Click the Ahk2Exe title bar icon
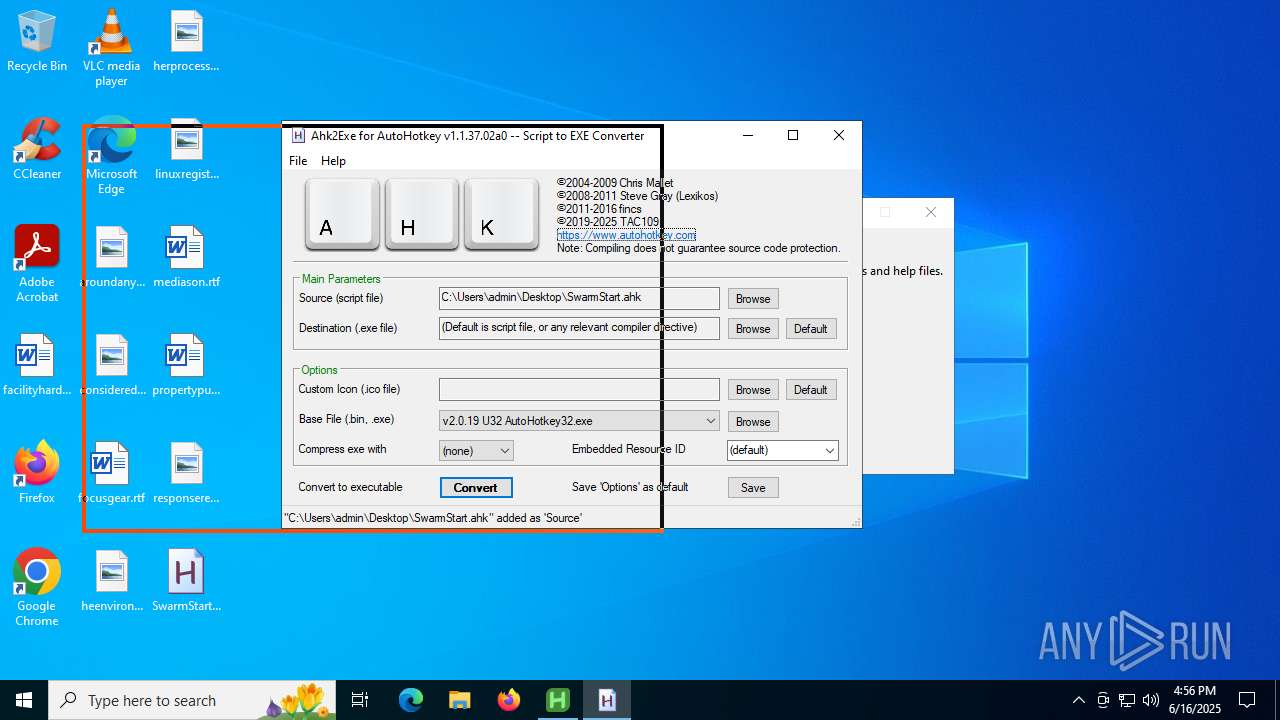This screenshot has width=1280, height=720. (x=298, y=136)
